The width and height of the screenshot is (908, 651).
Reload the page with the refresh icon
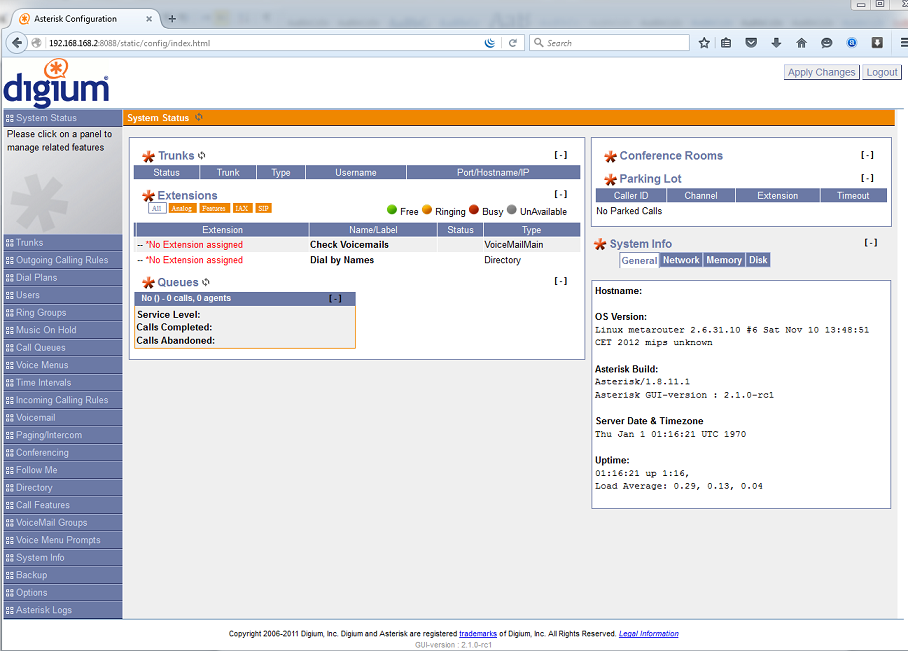pyautogui.click(x=512, y=43)
